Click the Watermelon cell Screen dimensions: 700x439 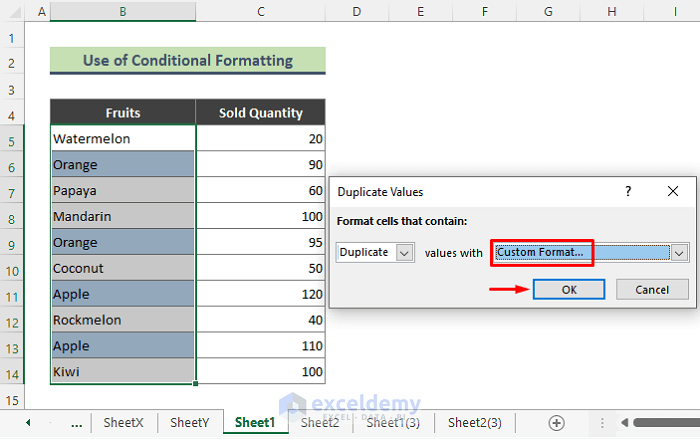point(123,138)
